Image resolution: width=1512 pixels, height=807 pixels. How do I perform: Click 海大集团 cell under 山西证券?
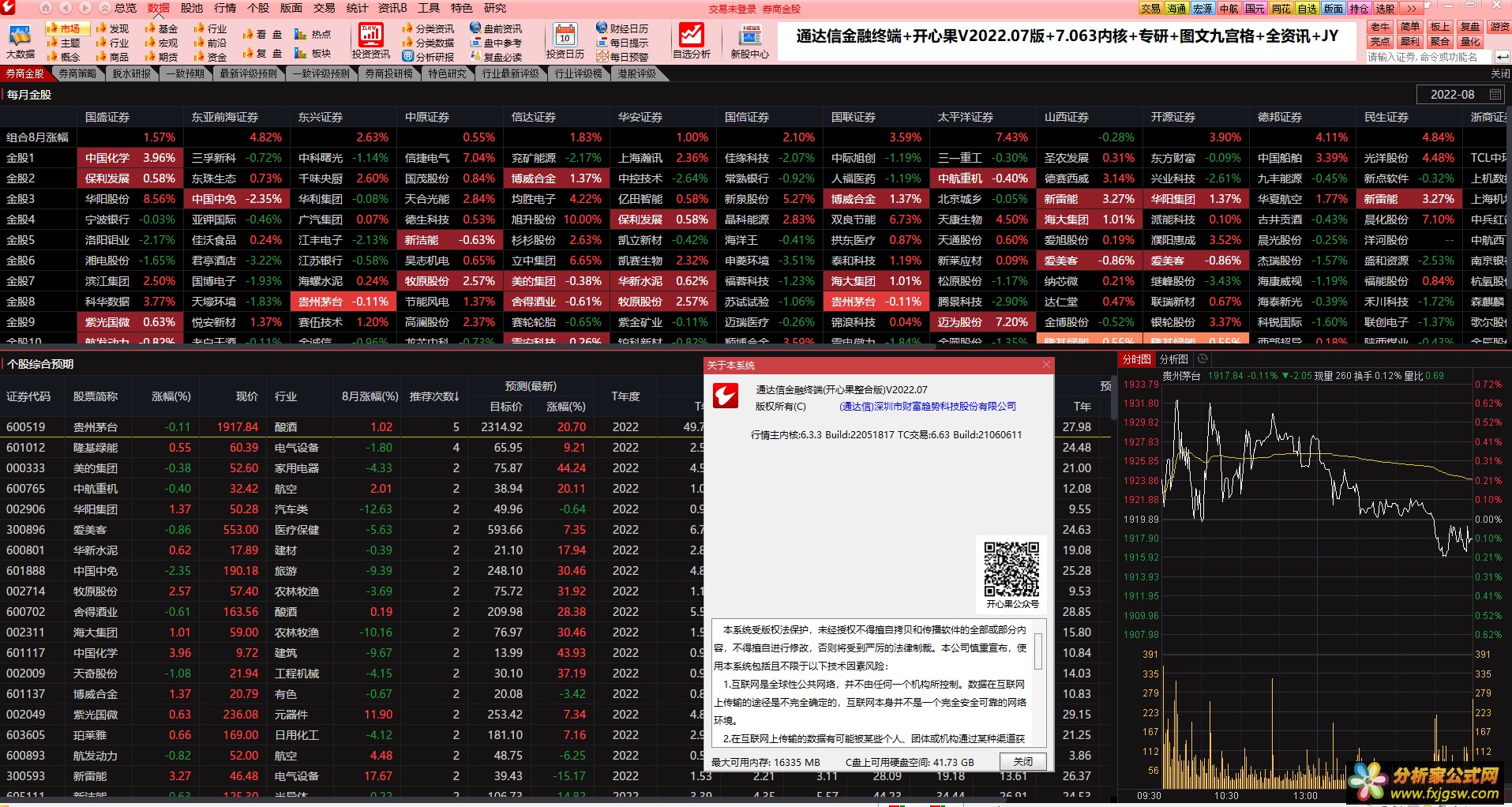[1090, 220]
